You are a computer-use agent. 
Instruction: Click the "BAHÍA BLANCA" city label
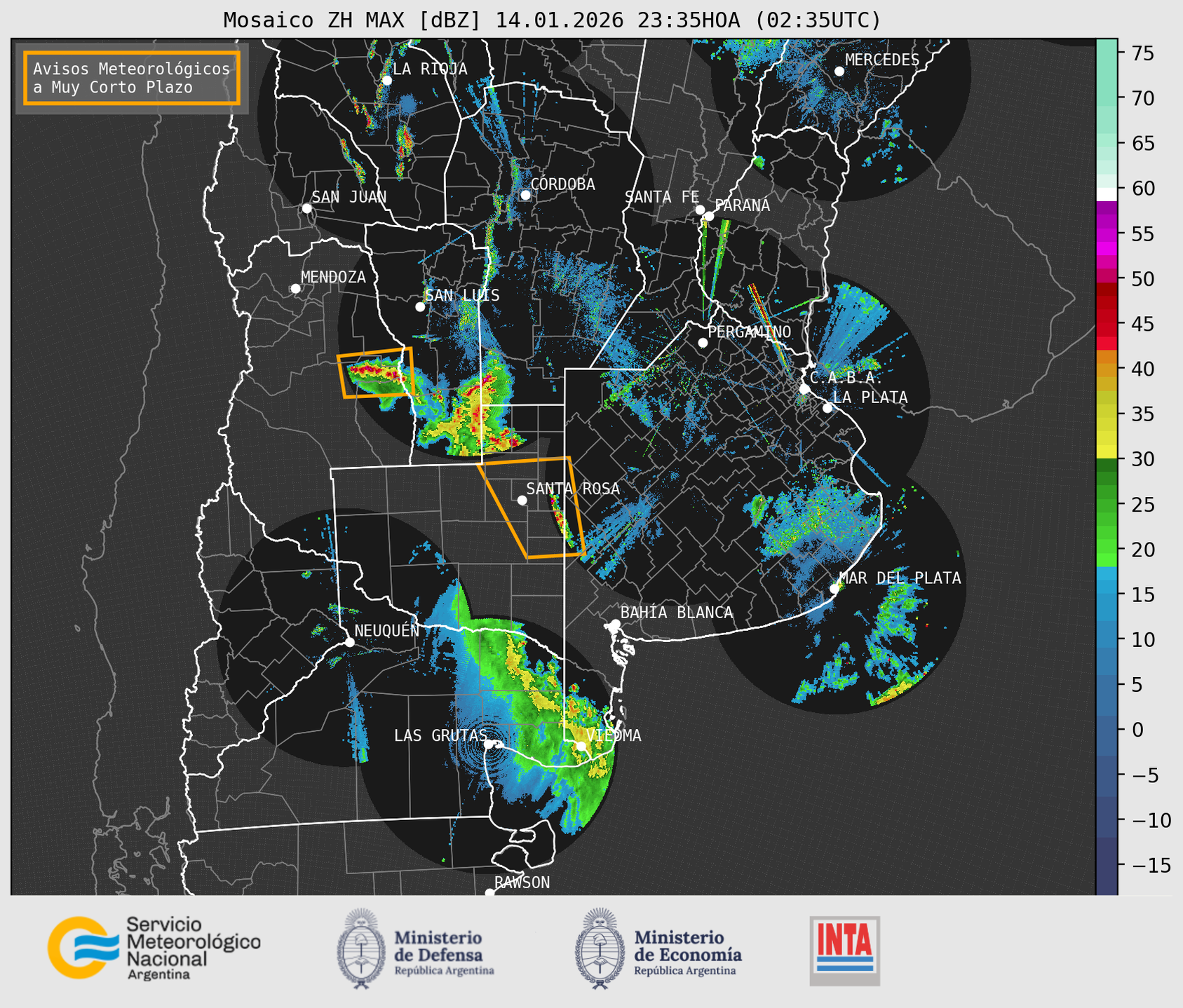pyautogui.click(x=677, y=613)
